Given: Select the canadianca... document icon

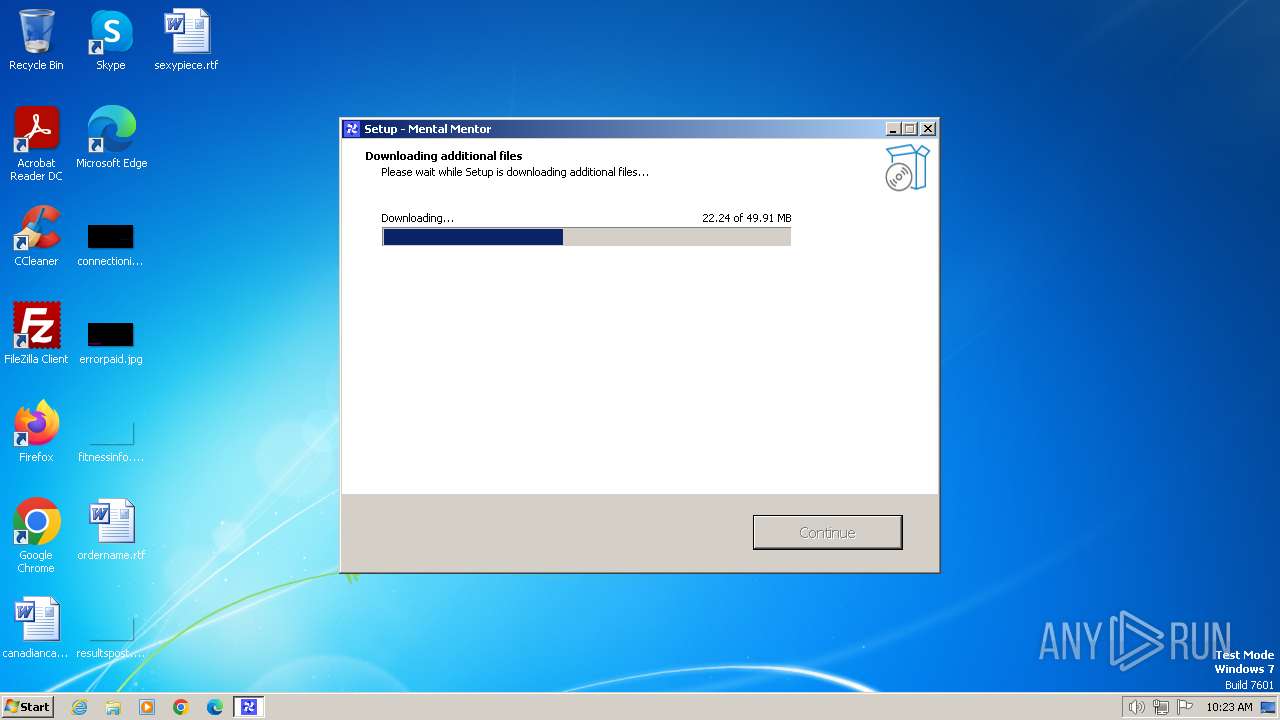Looking at the screenshot, I should [36, 628].
